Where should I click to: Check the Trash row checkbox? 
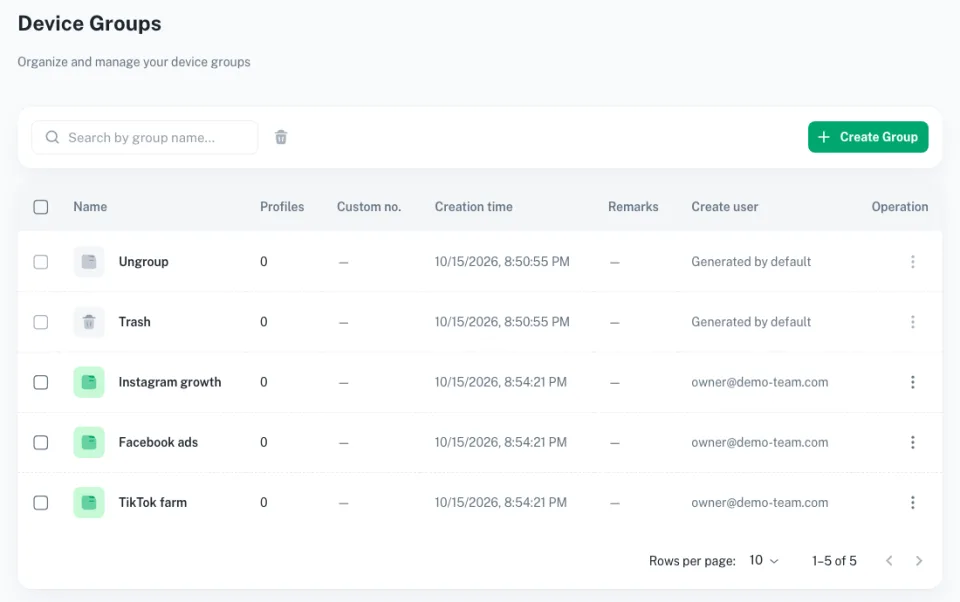[40, 322]
